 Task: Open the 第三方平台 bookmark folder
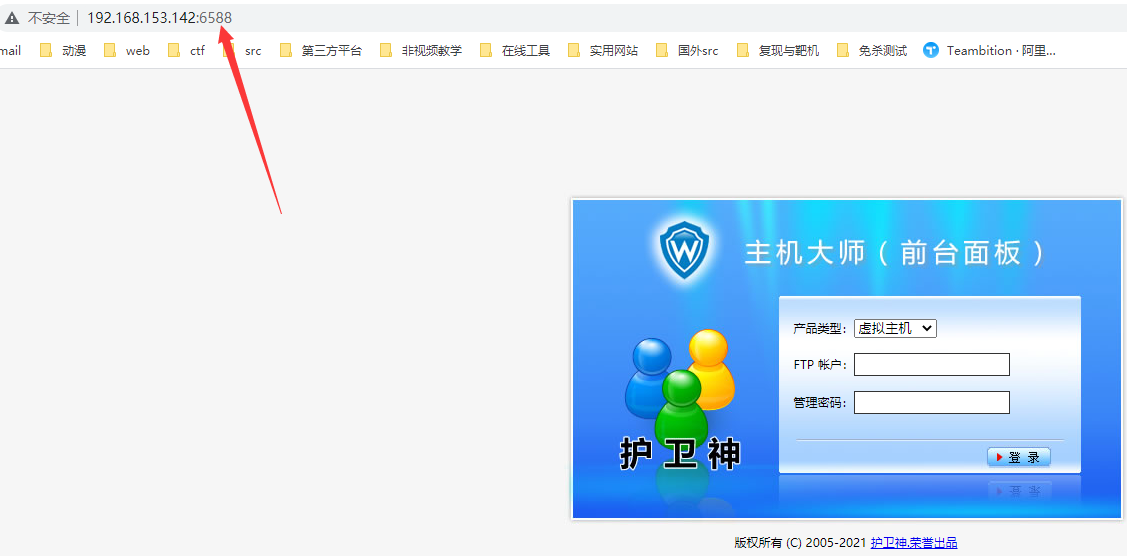click(321, 50)
